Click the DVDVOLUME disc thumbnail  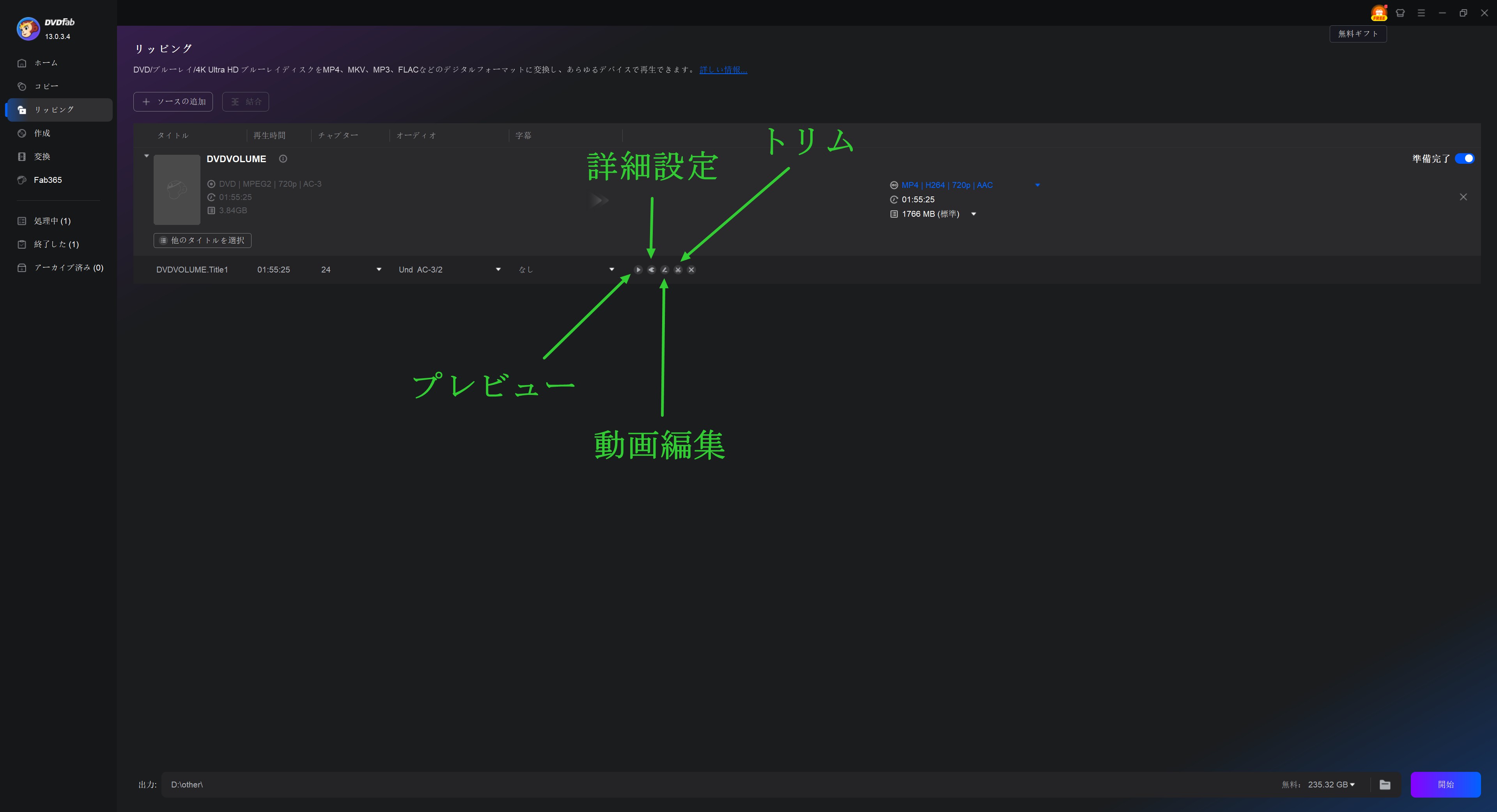(x=177, y=189)
